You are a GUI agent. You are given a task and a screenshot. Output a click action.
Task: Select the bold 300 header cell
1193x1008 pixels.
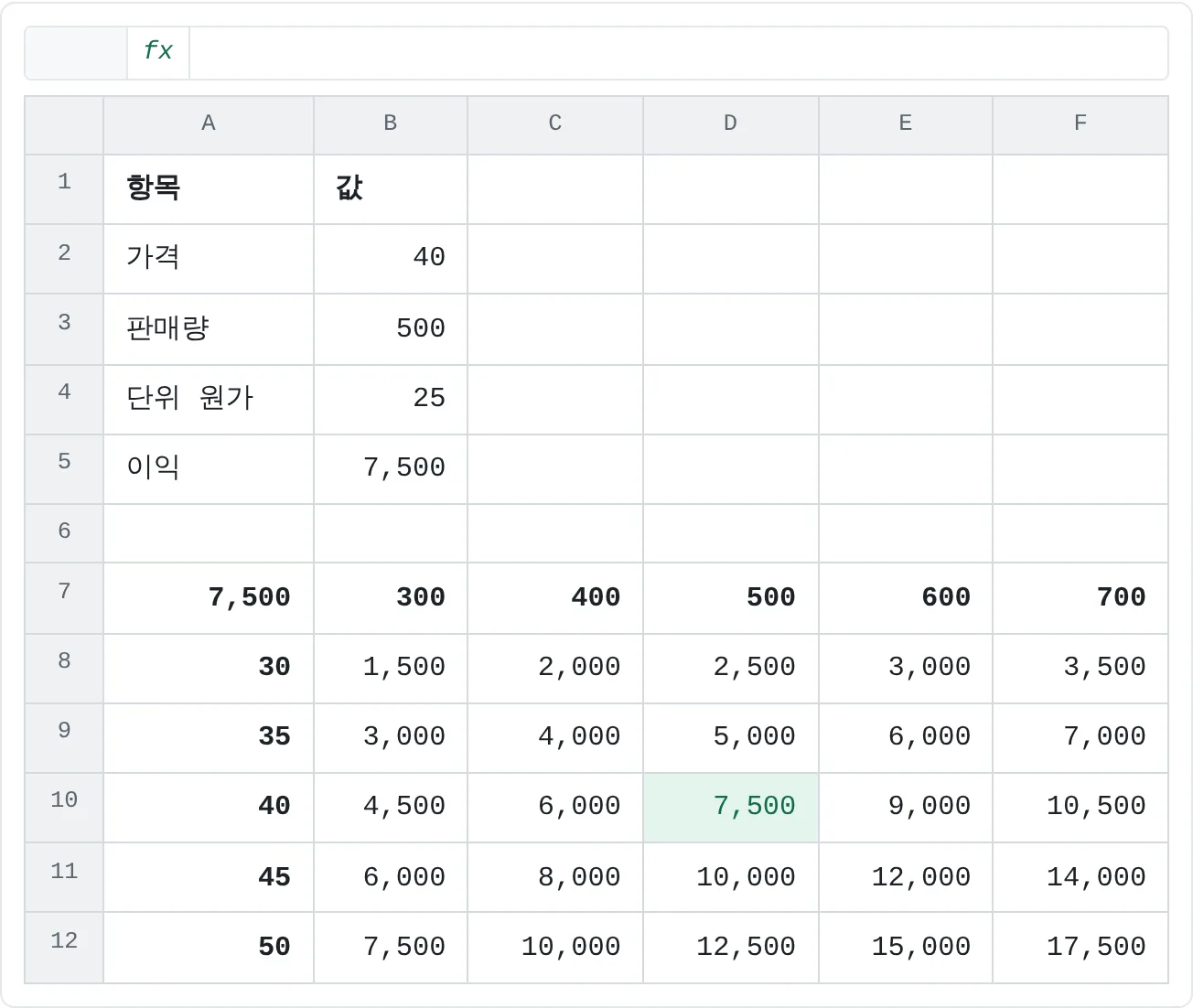[391, 598]
